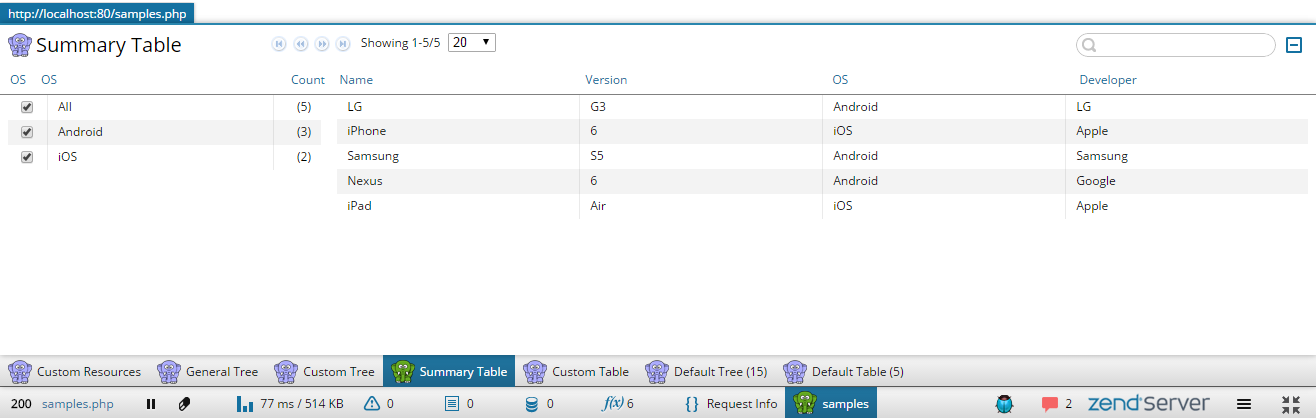This screenshot has width=1316, height=418.
Task: Select the samples extension panel
Action: pos(832,404)
